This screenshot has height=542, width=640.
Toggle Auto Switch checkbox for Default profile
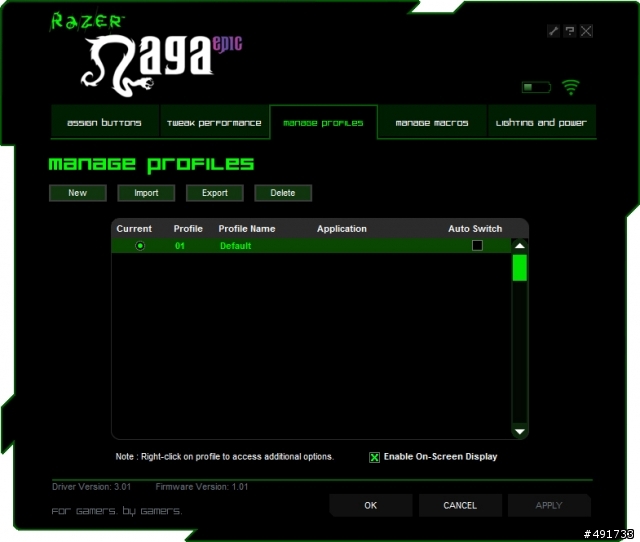(477, 245)
